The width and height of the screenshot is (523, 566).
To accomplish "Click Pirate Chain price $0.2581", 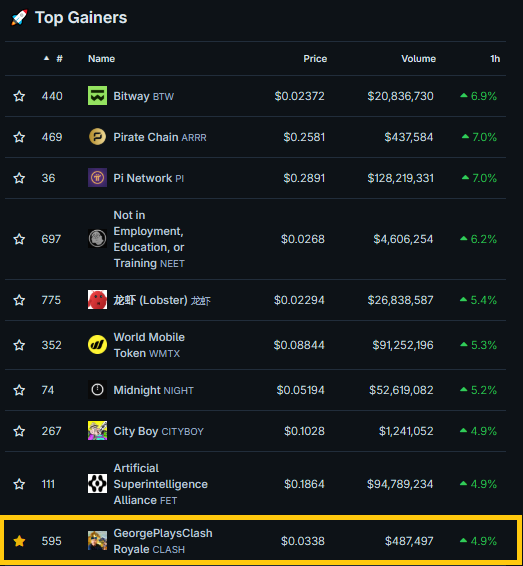I will pos(304,137).
